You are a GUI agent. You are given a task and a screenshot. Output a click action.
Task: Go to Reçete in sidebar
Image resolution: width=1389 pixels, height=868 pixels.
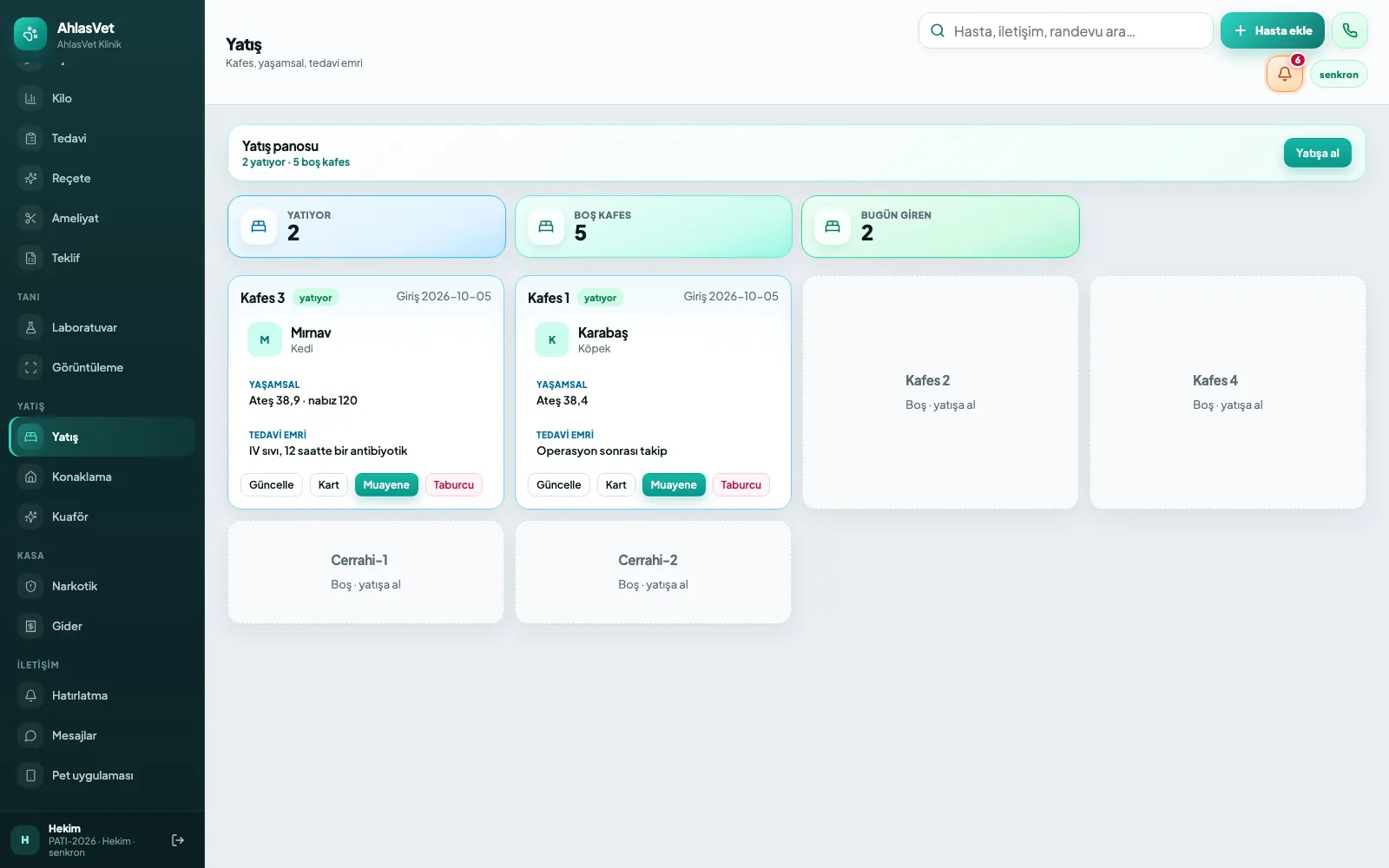coord(102,178)
